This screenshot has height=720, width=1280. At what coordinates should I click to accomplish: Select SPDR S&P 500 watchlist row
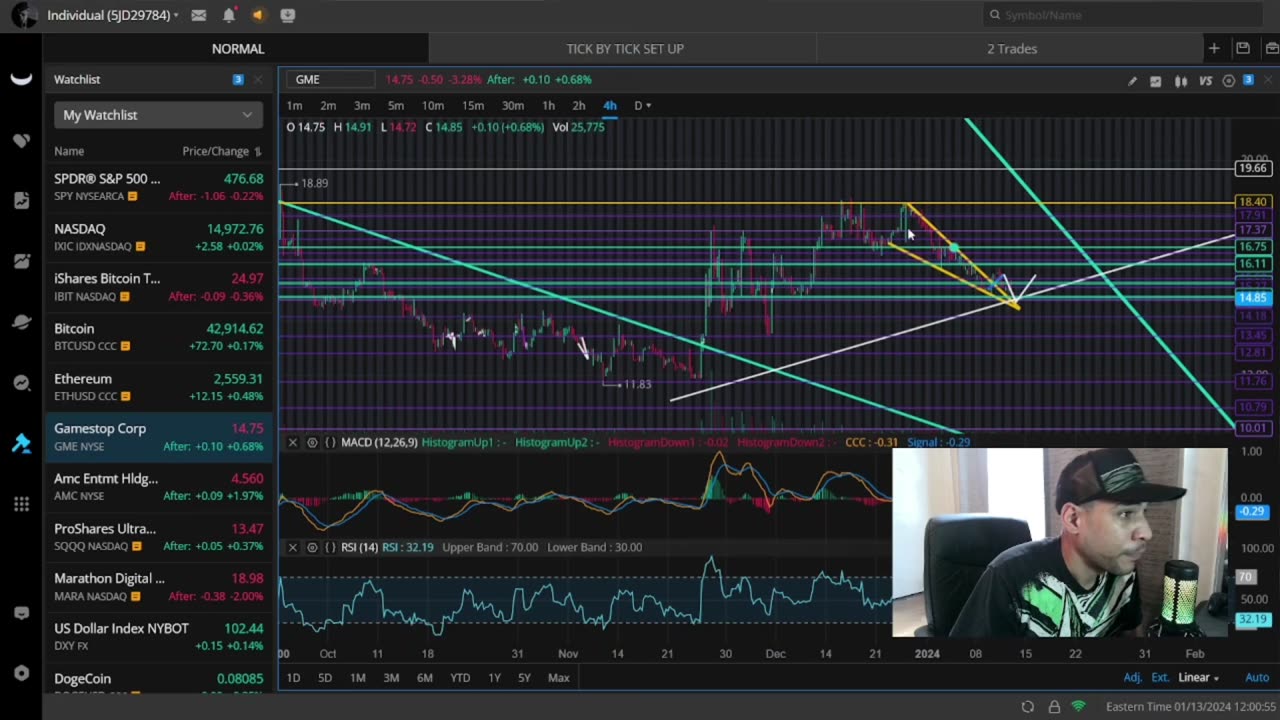(158, 187)
